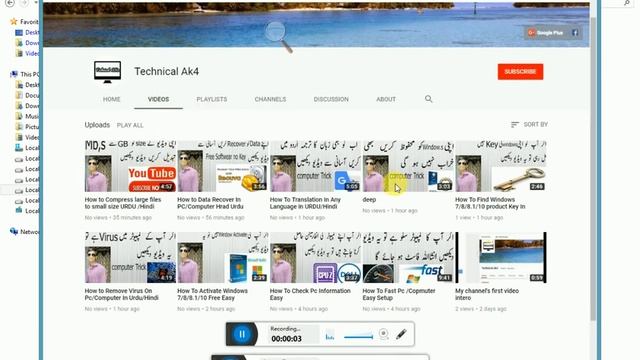Open the Facebook icon on banner
640x360 pixels.
coord(575,33)
